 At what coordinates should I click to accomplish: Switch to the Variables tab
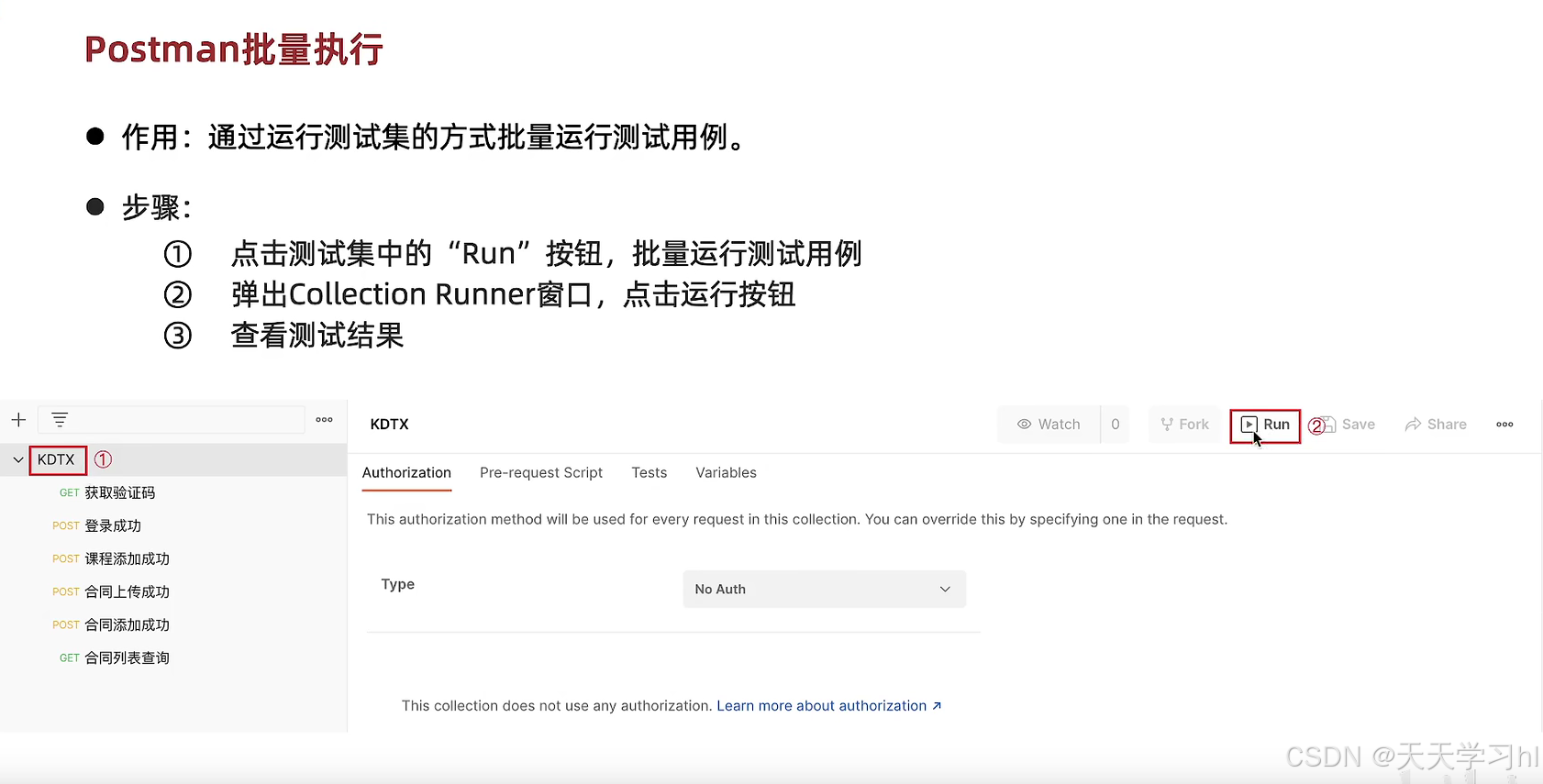click(x=726, y=473)
